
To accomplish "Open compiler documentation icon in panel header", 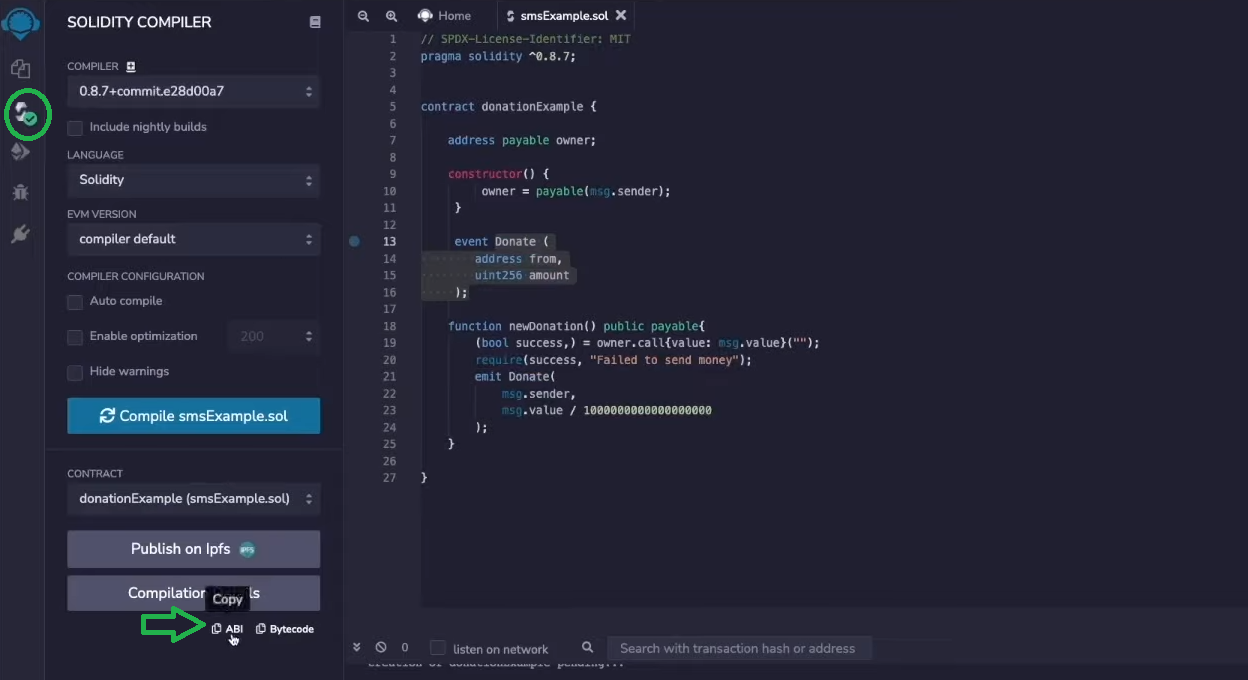I will click(x=315, y=22).
